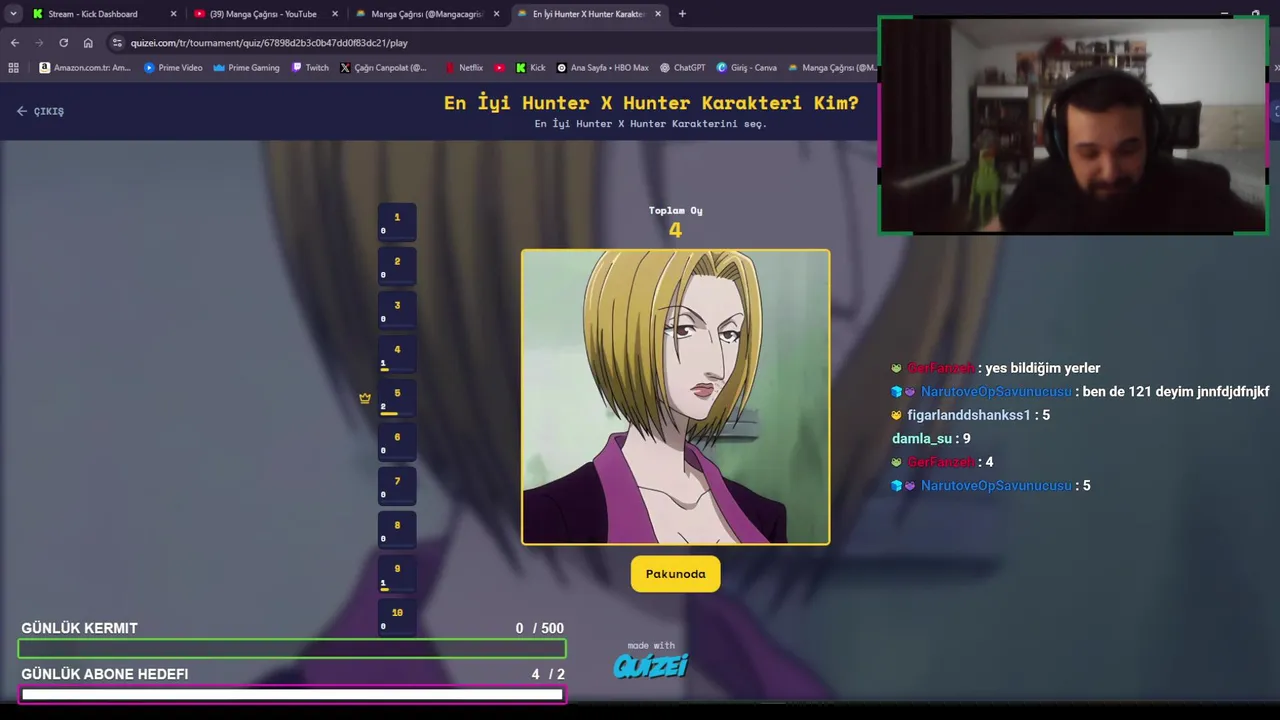
Task: Switch to Manga Çağrısı (@Mangacagrisi) tab
Action: pyautogui.click(x=427, y=14)
